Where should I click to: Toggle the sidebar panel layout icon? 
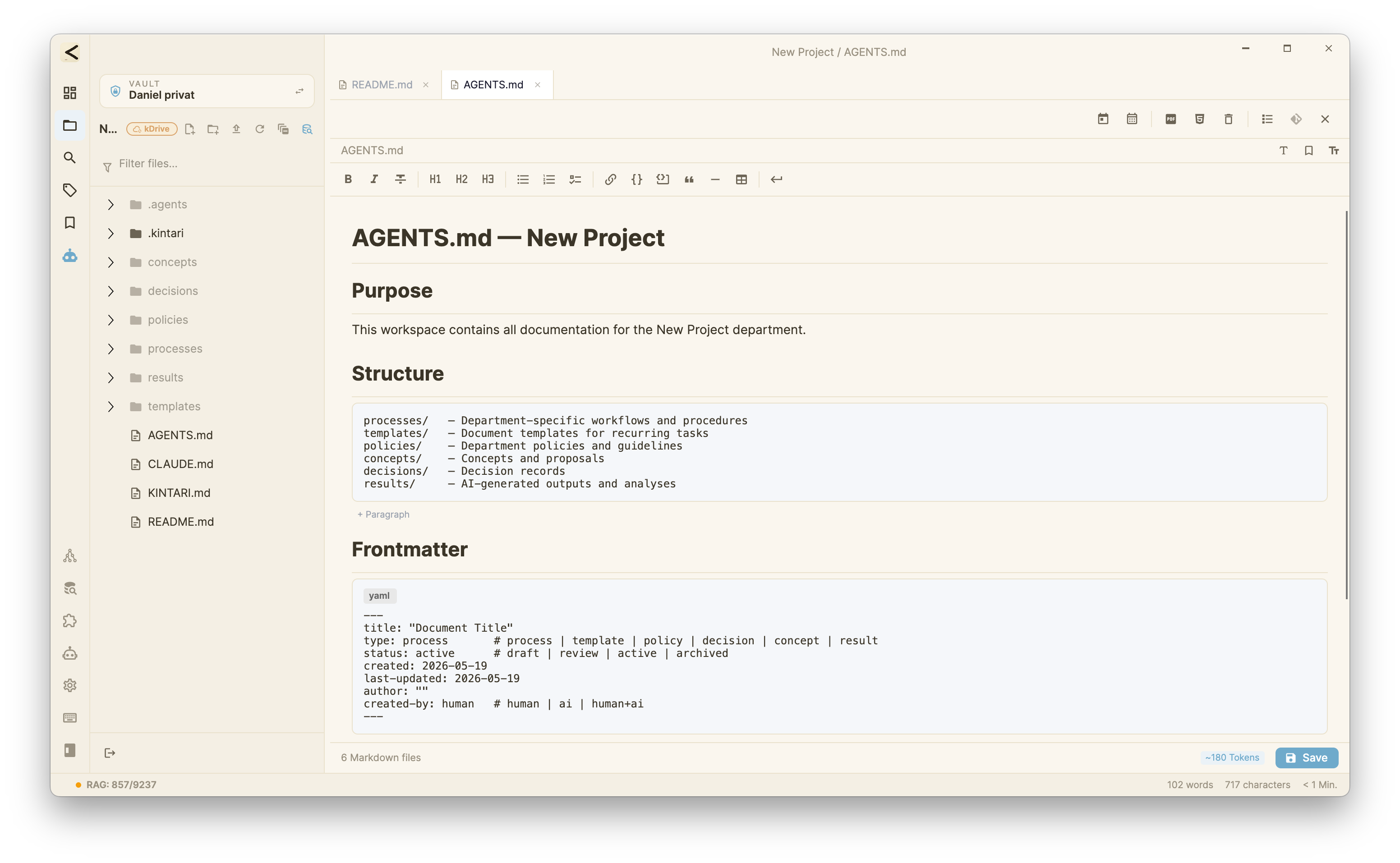(69, 751)
